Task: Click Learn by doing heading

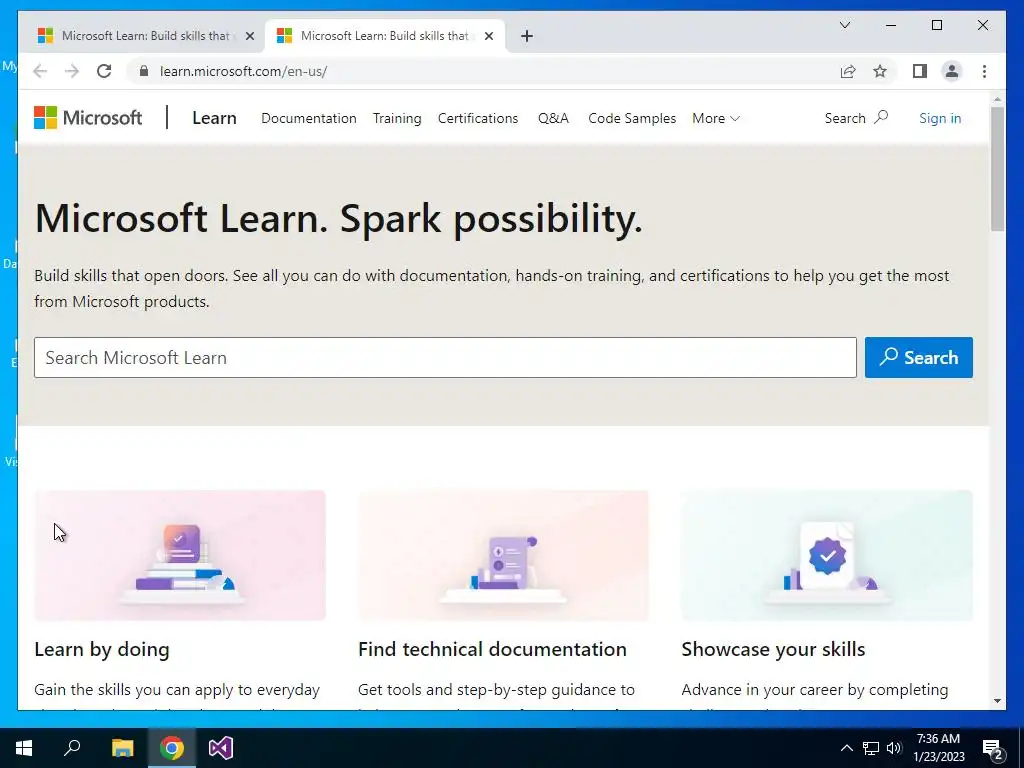Action: coord(102,649)
